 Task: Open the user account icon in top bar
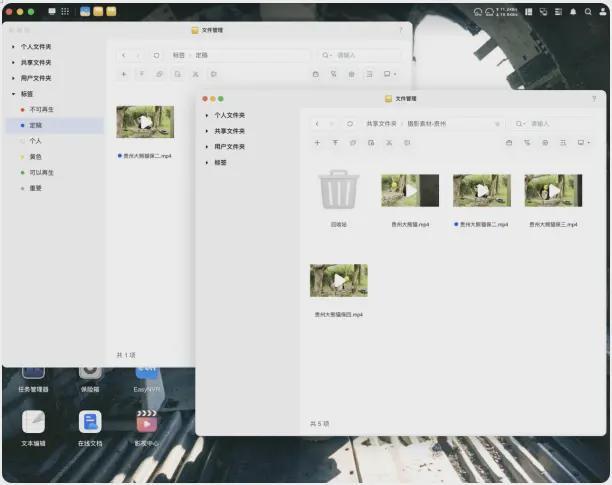(603, 12)
